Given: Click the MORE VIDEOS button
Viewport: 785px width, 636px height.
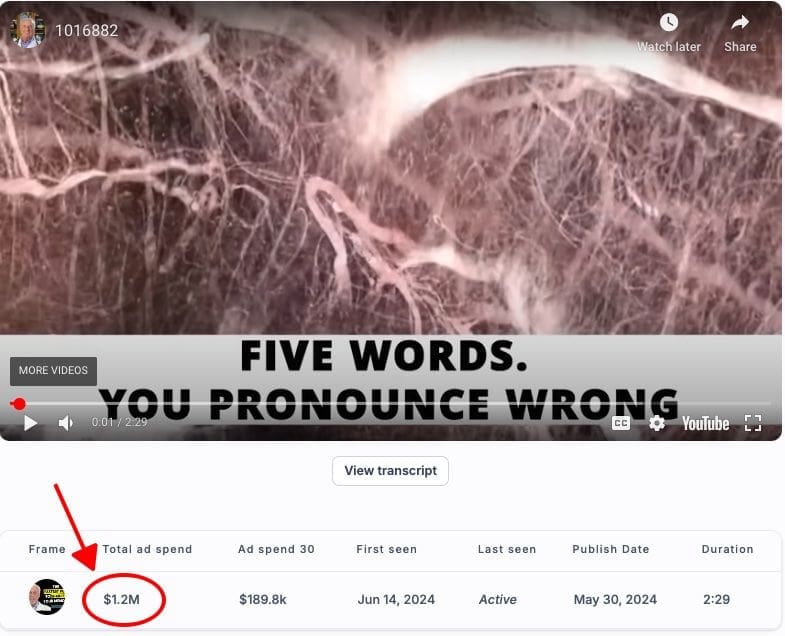Looking at the screenshot, I should 53,371.
